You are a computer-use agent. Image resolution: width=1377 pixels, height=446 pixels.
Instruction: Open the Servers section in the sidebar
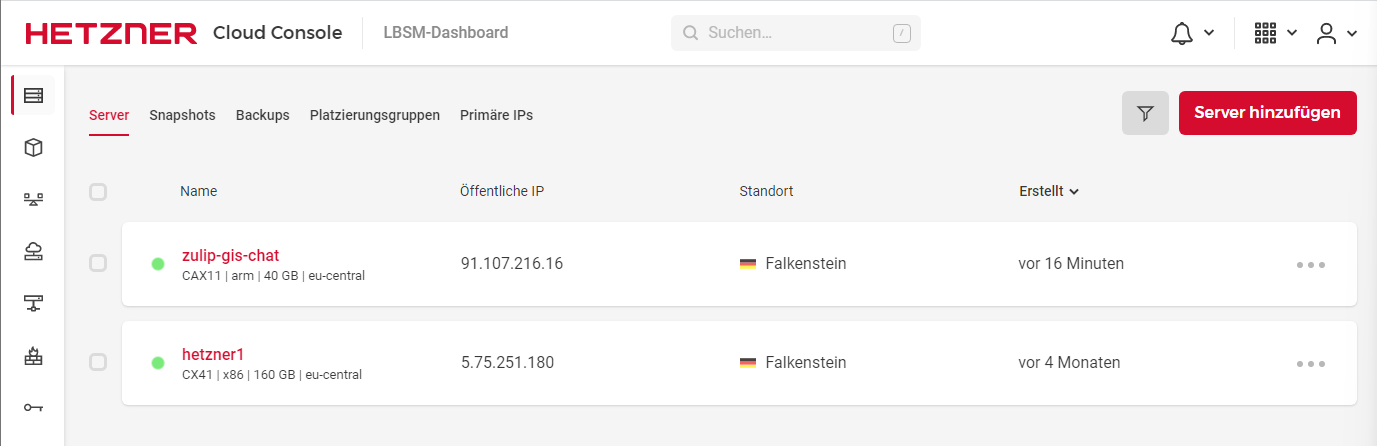coord(34,95)
